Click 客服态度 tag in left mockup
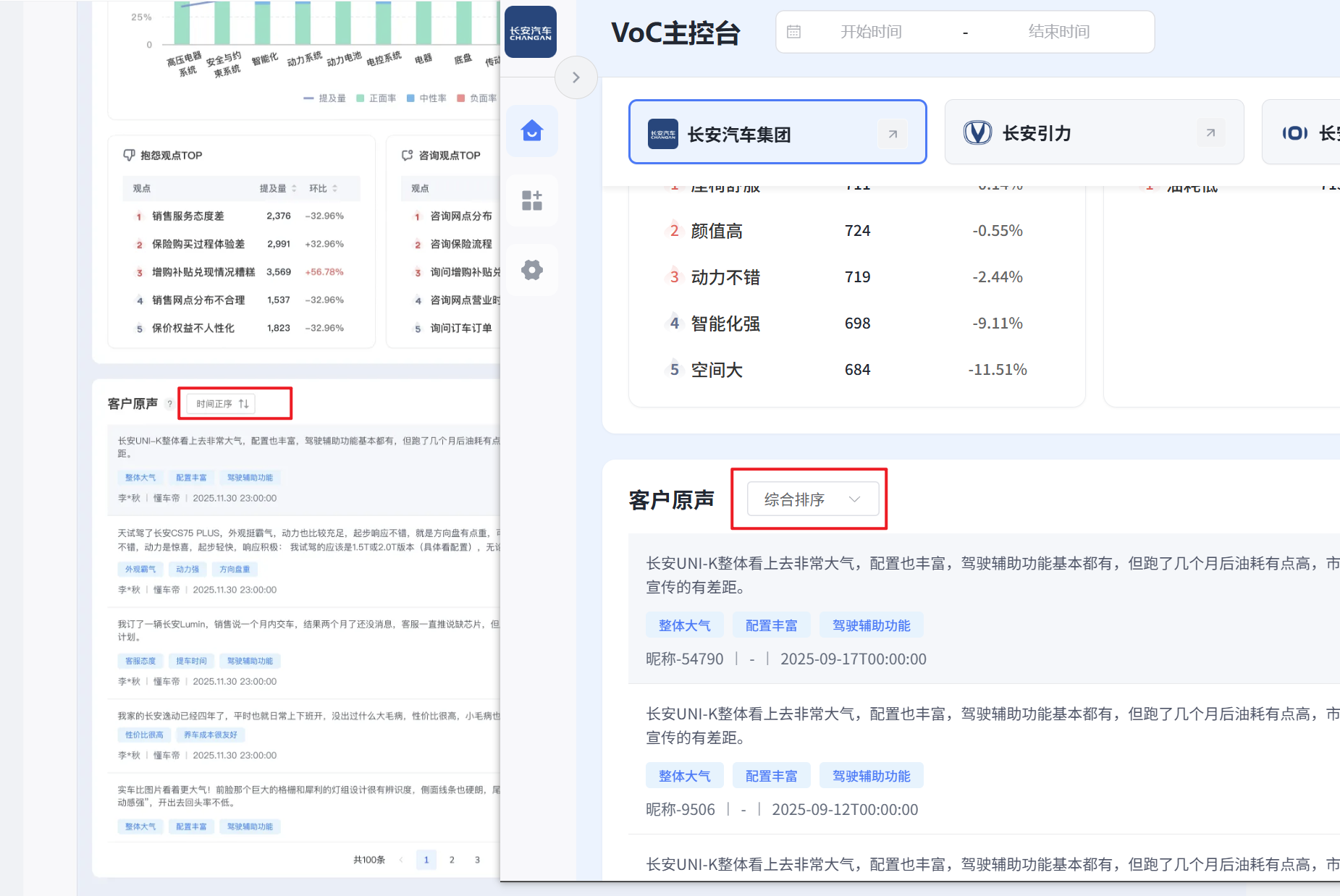 click(x=140, y=662)
